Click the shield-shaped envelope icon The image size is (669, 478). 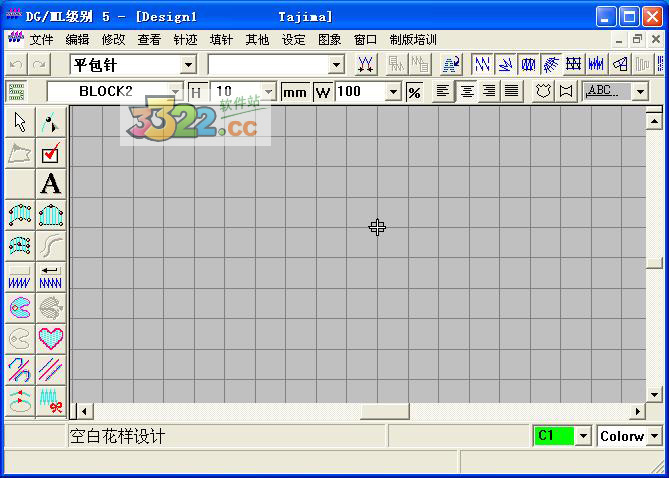543,91
